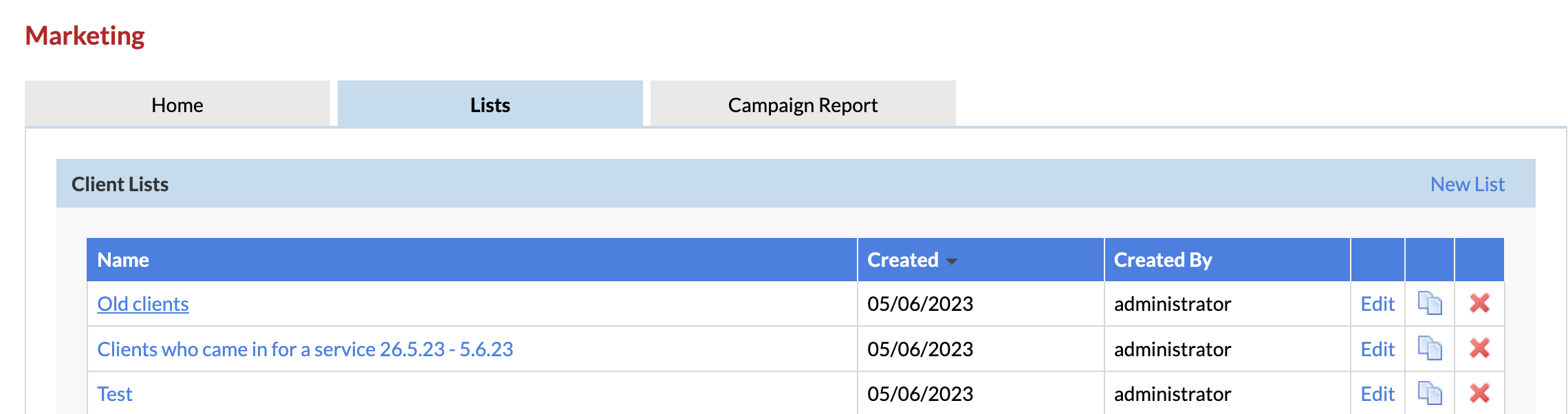The image size is (1568, 414).
Task: Select administrator in the Test row
Action: click(1173, 394)
